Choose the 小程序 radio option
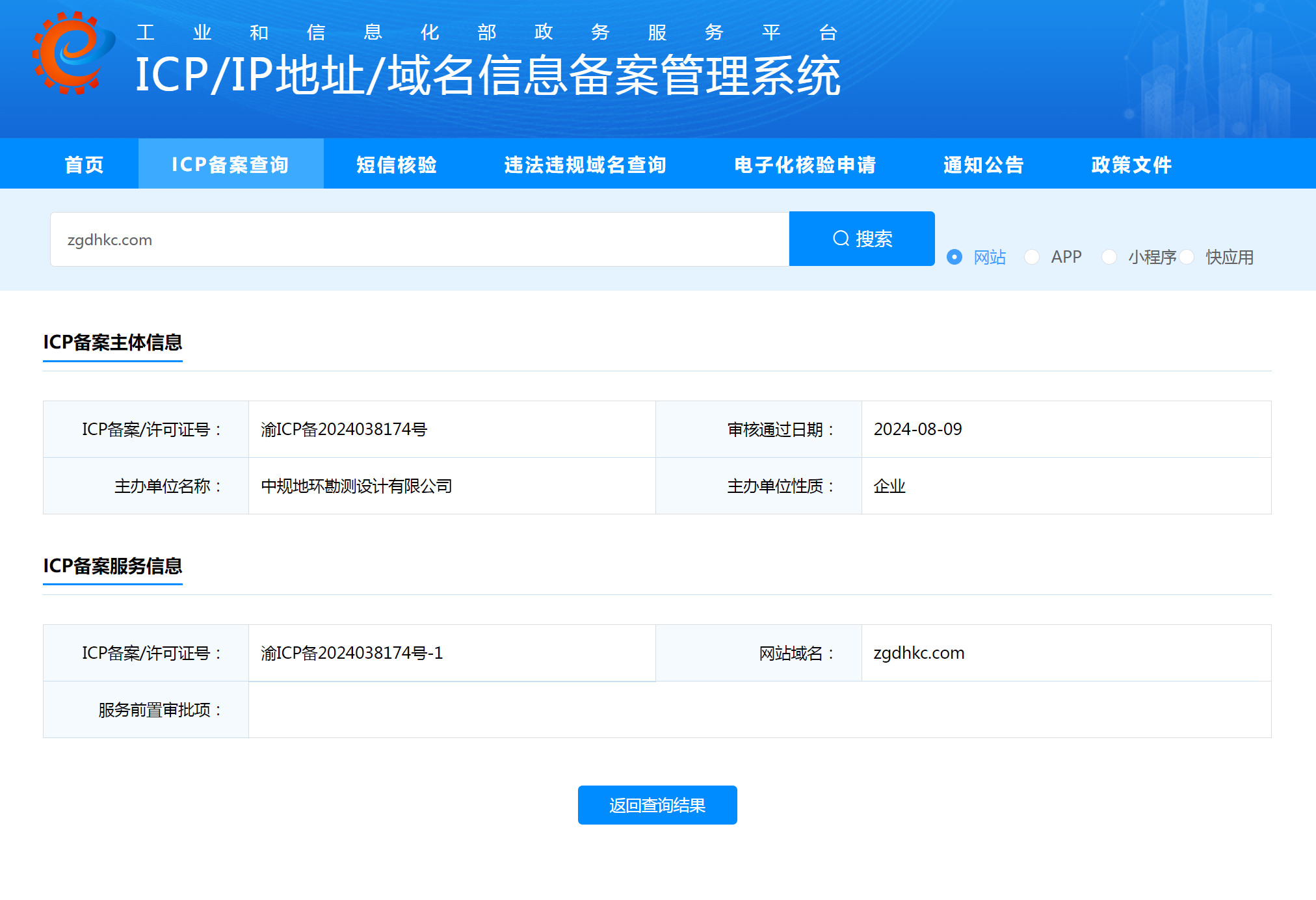Viewport: 1316px width, 900px height. [x=1109, y=257]
